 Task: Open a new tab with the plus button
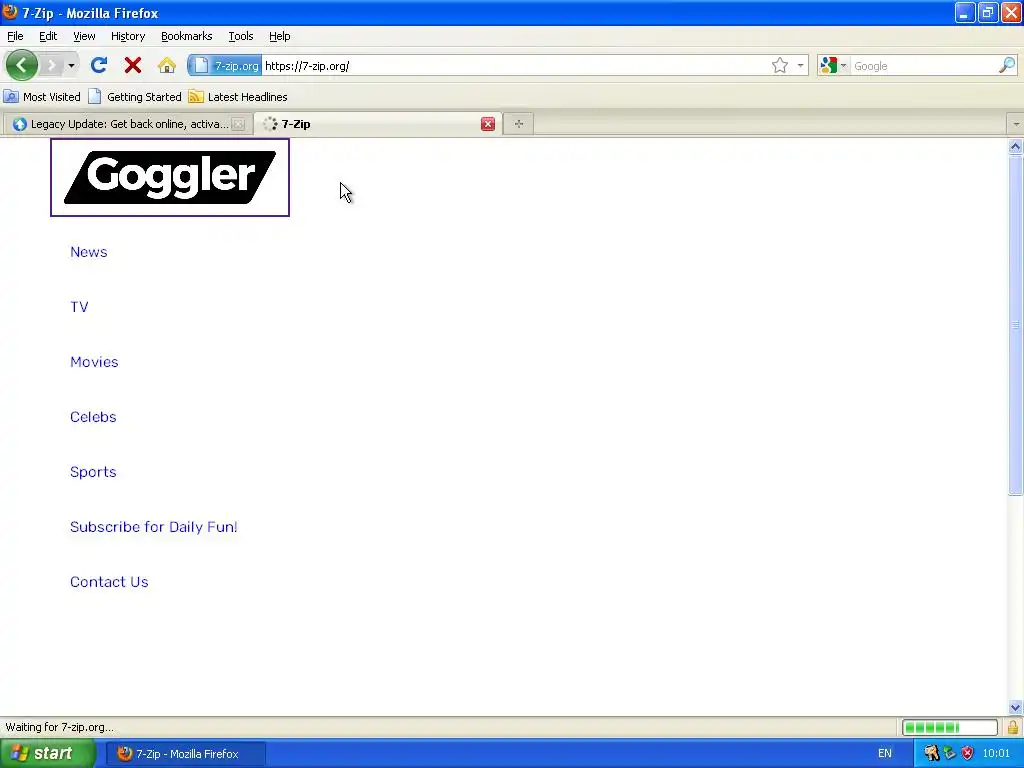pos(519,124)
